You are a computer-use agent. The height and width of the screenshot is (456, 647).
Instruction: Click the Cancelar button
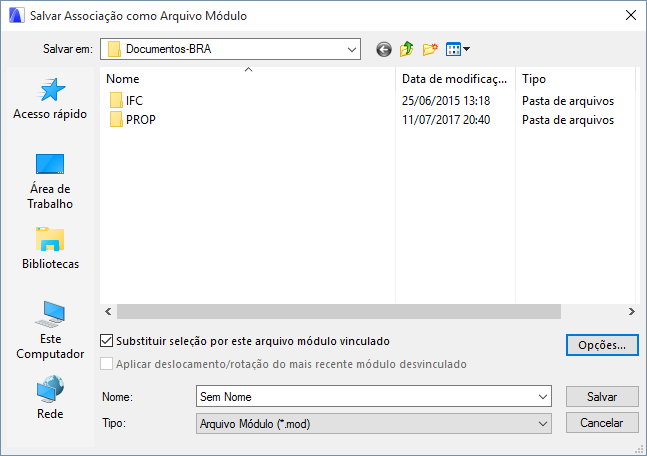[602, 423]
